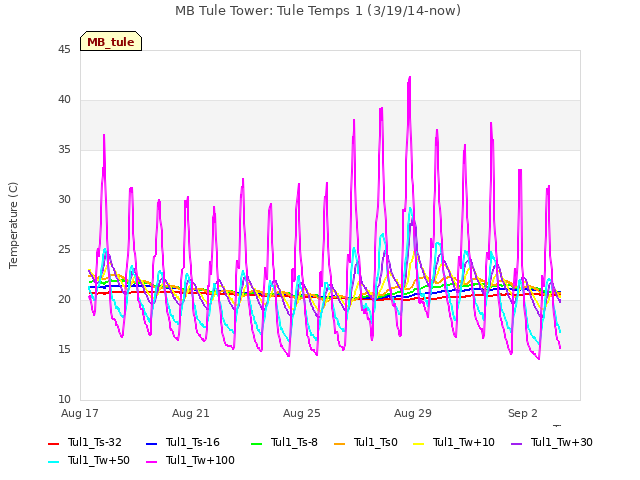Viewport: 640px width, 480px height.
Task: Click the yellow Tul1_Tw+10 color swatch
Action: 419,443
